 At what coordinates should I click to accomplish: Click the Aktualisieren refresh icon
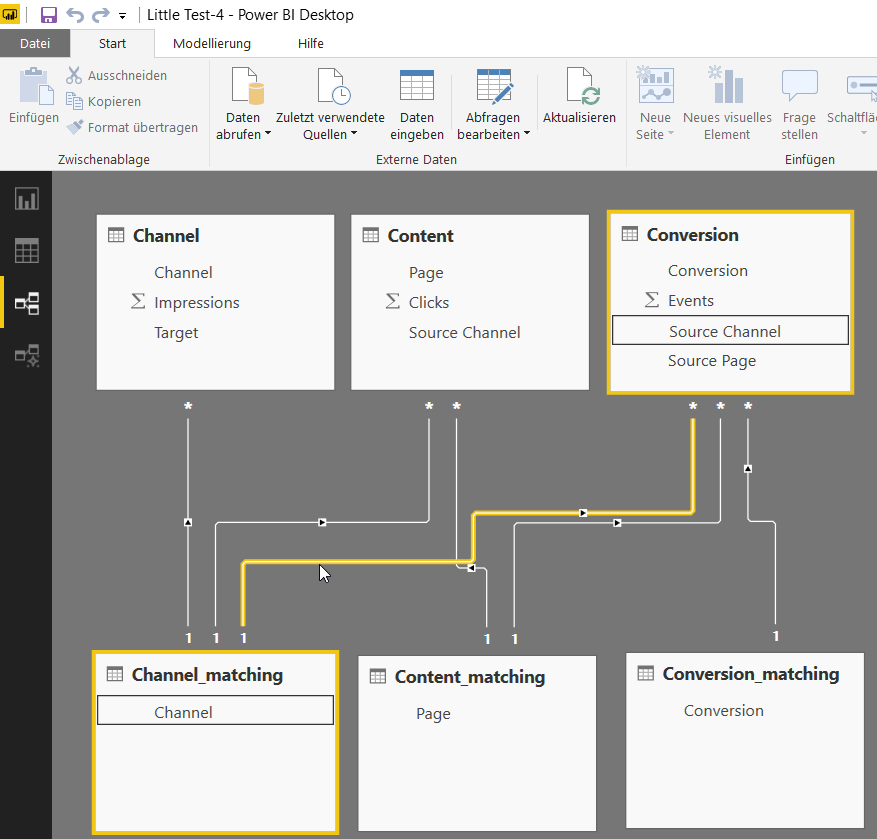(582, 86)
